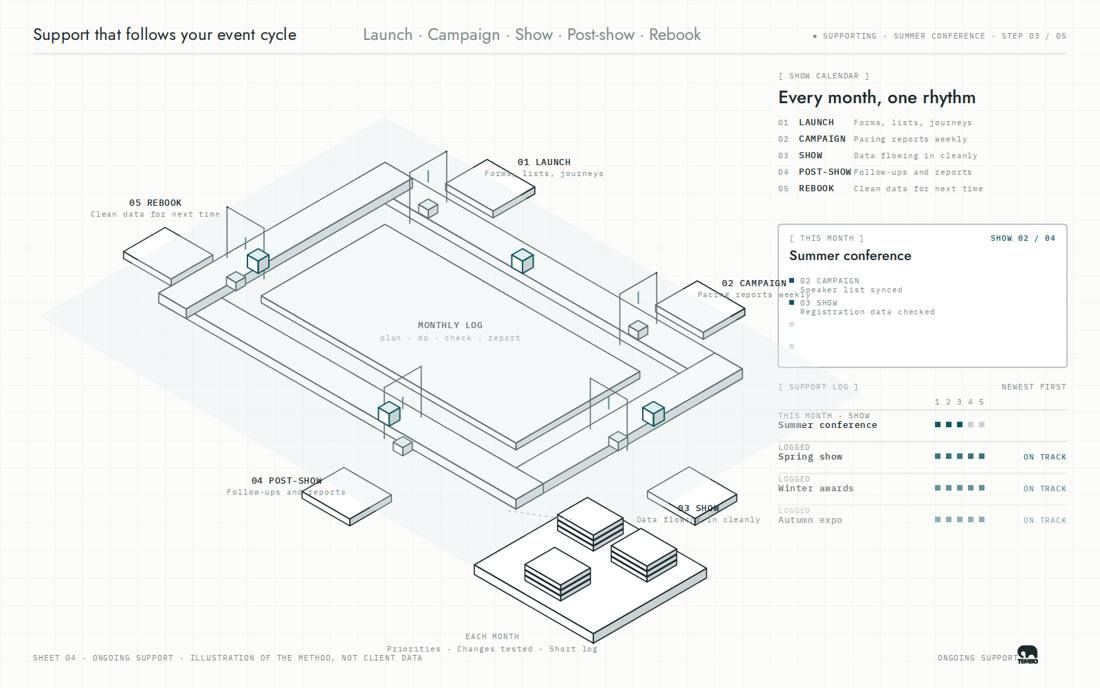Click the 05 REBOOK platform tile

click(168, 256)
